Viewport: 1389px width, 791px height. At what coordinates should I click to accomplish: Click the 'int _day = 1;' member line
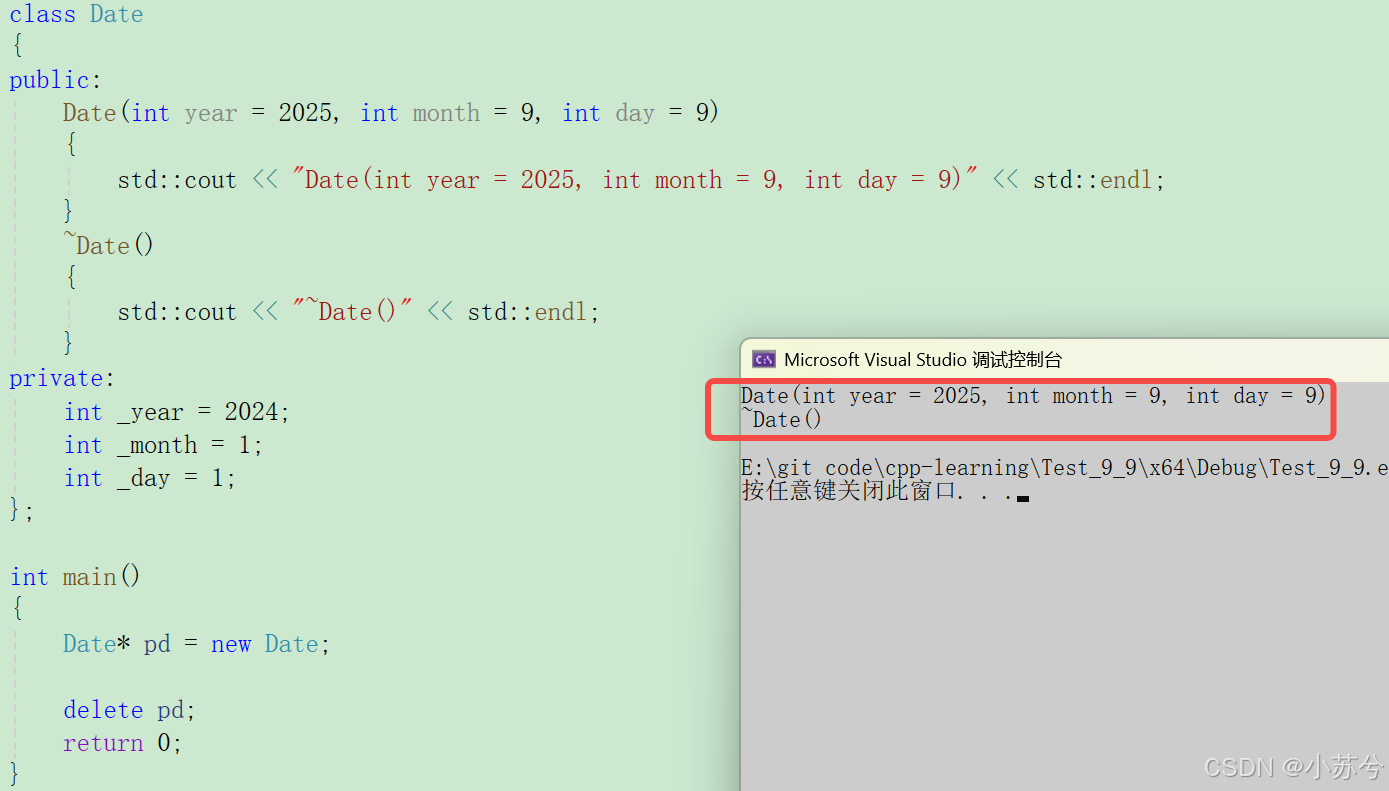(150, 478)
